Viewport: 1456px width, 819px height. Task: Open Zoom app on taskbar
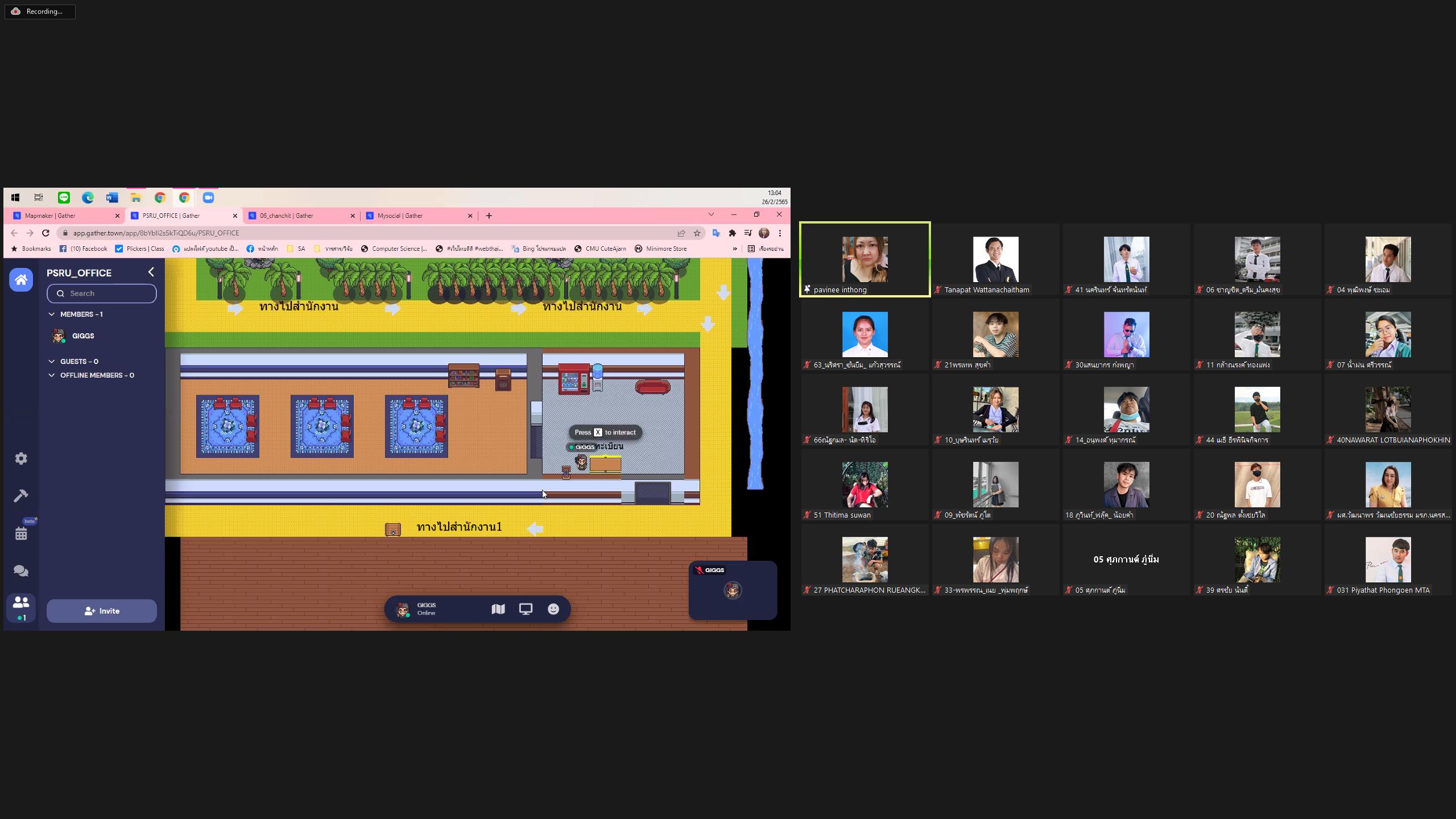(208, 197)
